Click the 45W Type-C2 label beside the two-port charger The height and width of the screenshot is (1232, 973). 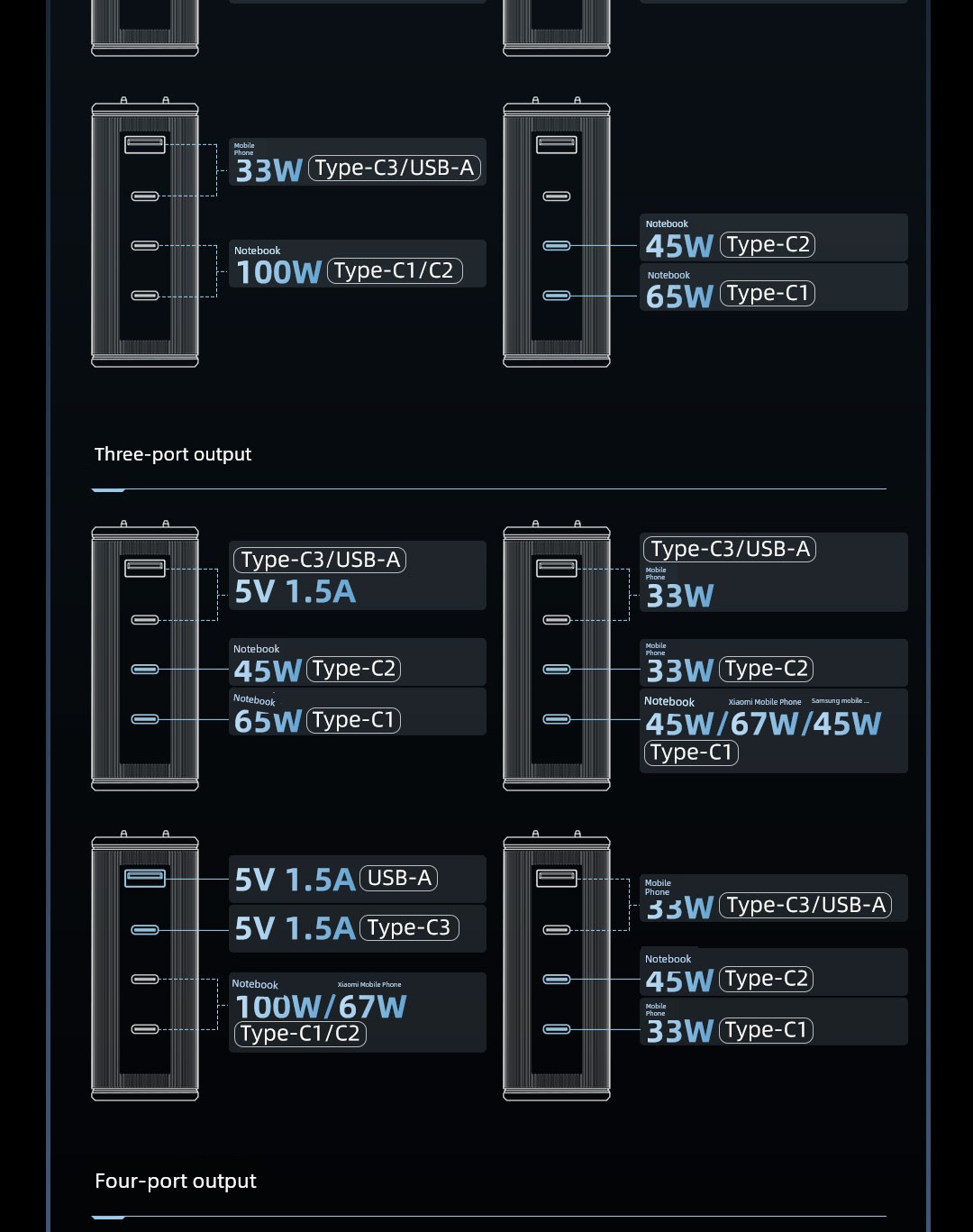(x=774, y=238)
